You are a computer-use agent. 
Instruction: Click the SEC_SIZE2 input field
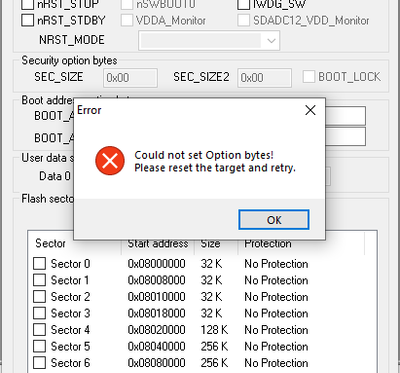tap(264, 78)
